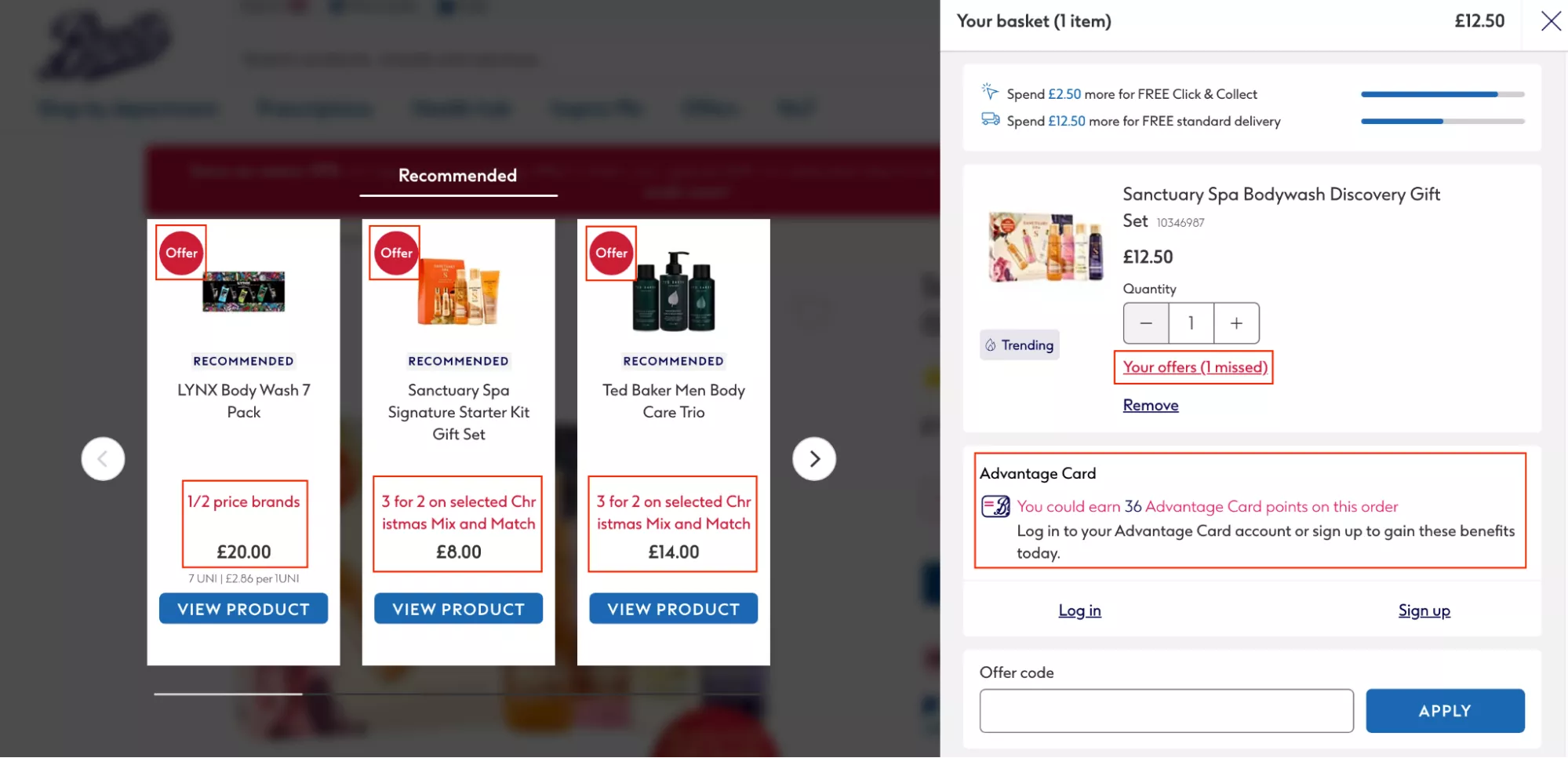Screen dimensions: 1568x758
Task: Click the Sanctuary Spa Bodywash basket thumbnail
Action: pyautogui.click(x=1046, y=246)
